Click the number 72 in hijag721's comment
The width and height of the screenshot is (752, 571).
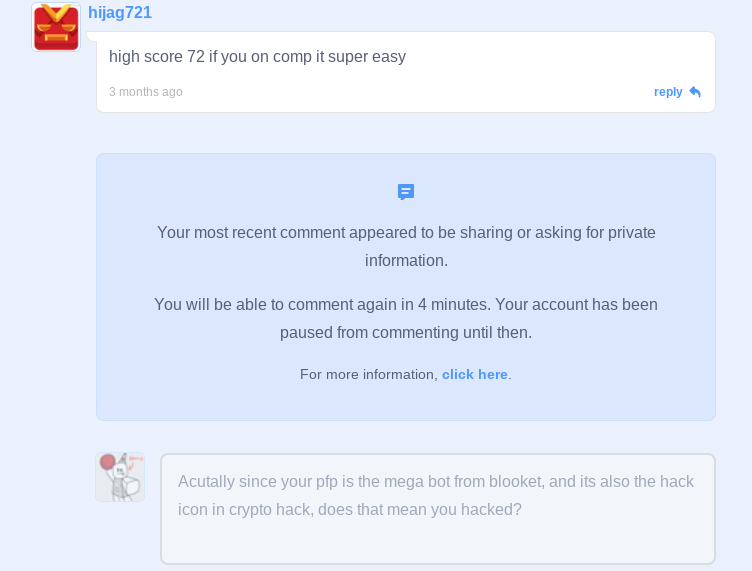(196, 57)
